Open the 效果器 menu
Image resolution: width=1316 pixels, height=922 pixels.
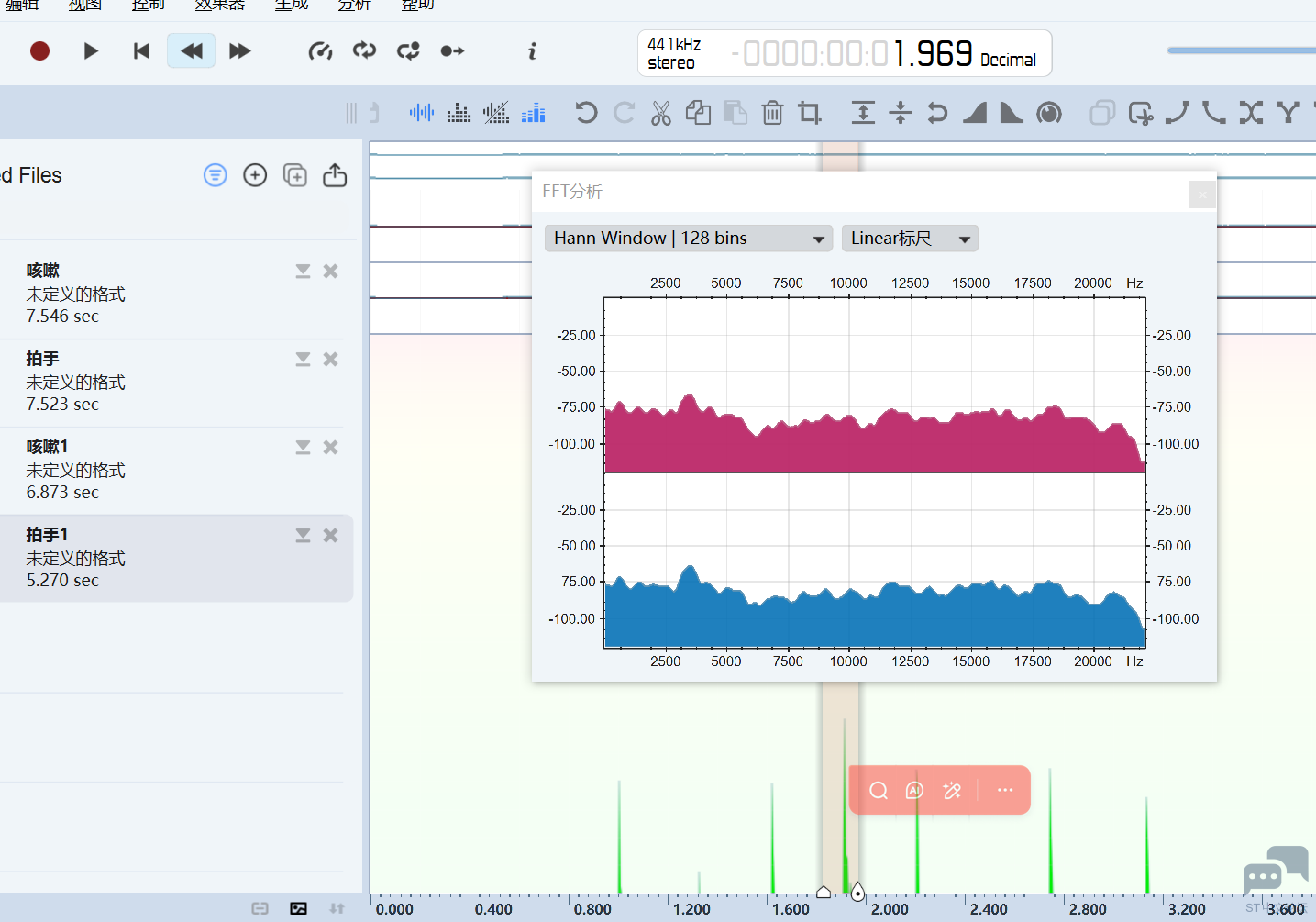click(x=220, y=6)
